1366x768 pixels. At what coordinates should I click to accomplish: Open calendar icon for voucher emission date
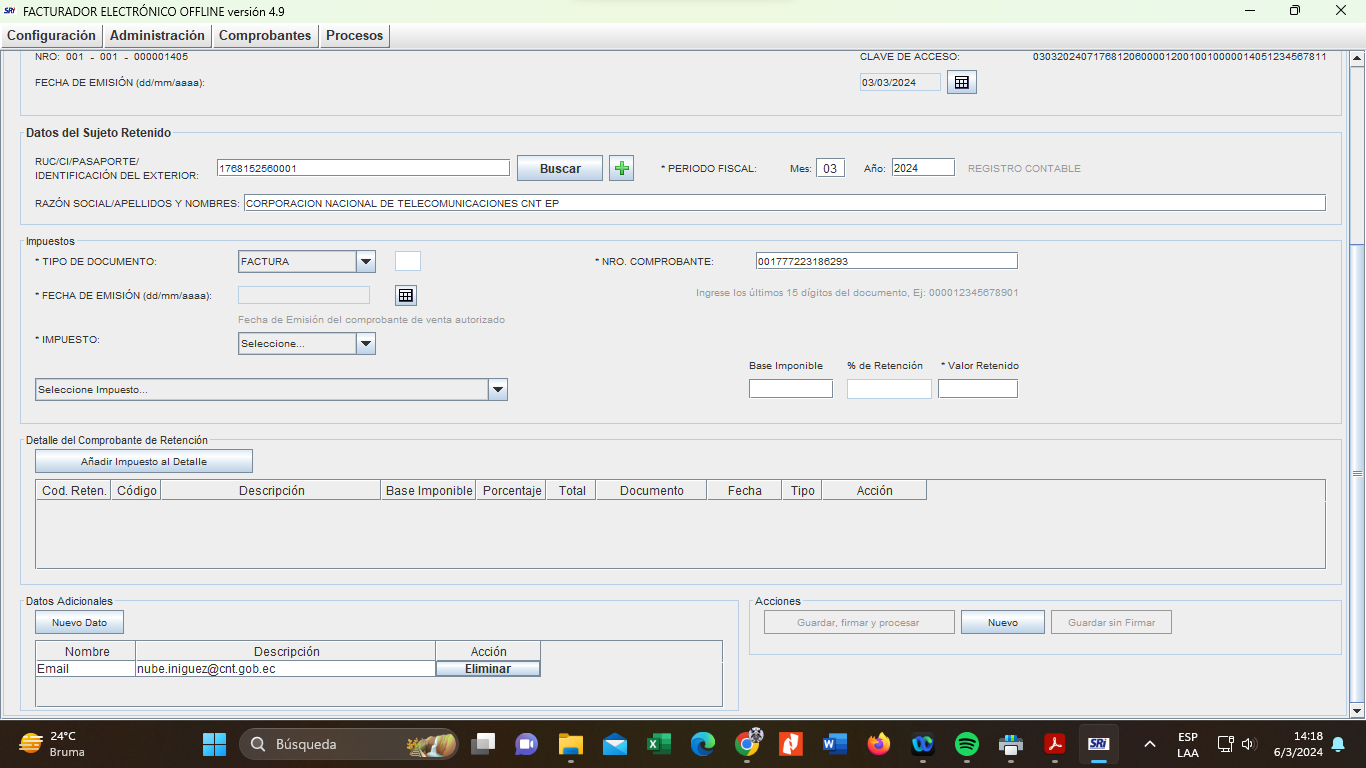(405, 295)
